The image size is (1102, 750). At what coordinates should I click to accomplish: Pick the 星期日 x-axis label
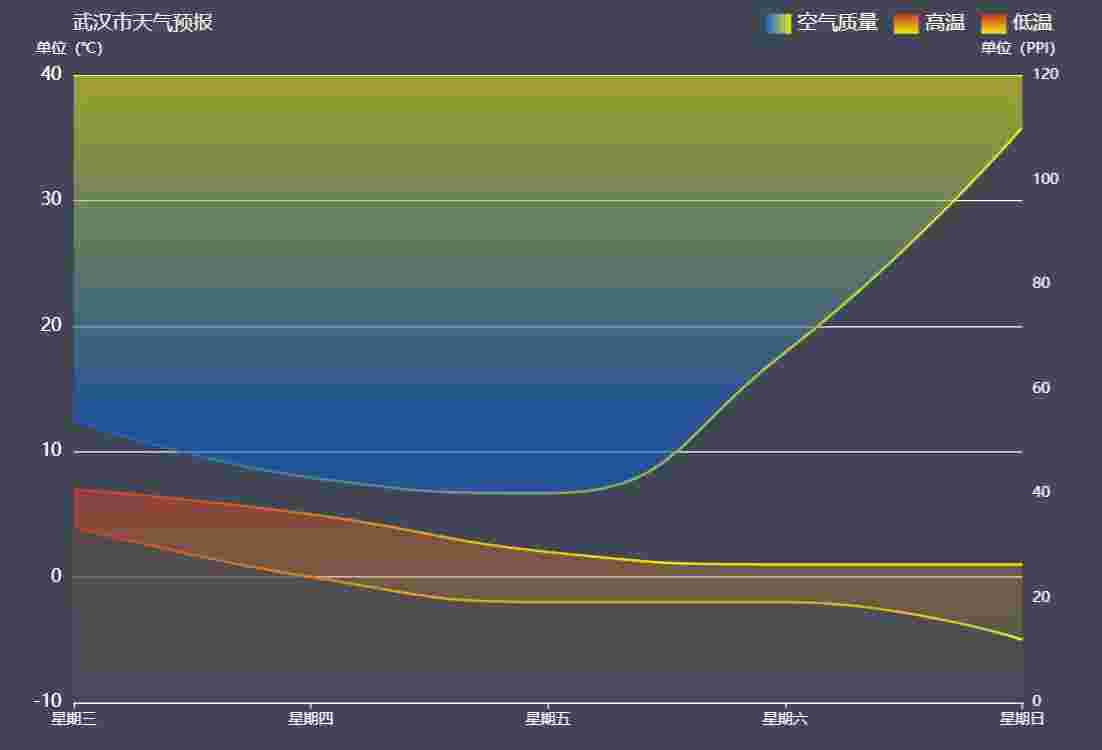click(x=1021, y=718)
